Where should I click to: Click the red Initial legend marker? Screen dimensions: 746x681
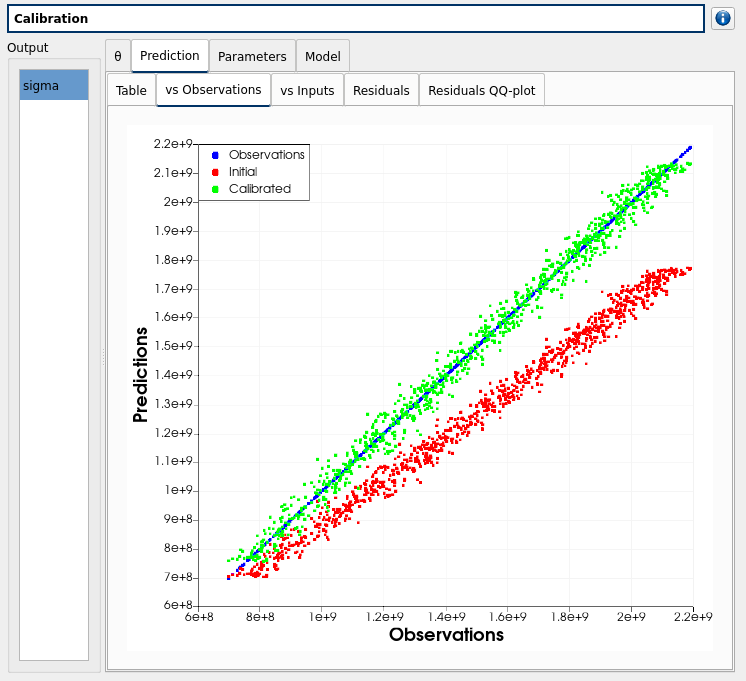point(215,172)
